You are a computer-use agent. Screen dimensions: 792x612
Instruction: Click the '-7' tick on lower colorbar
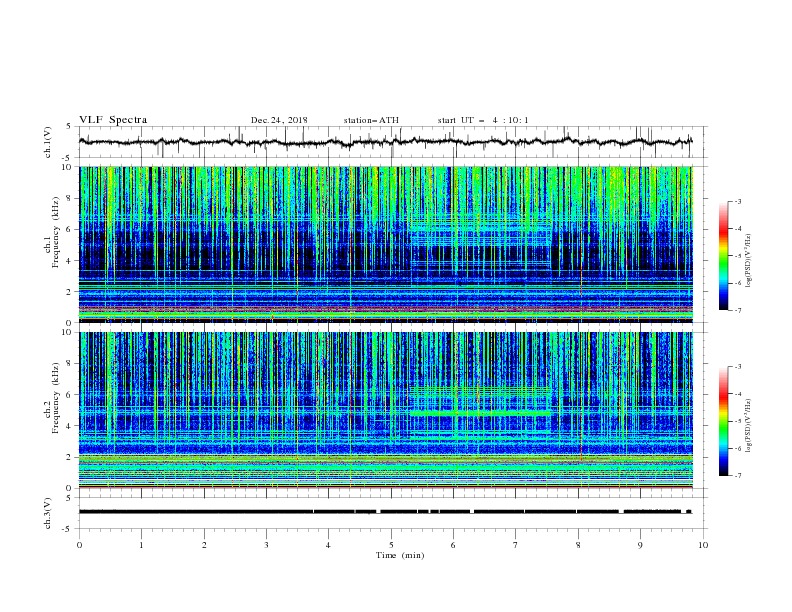737,476
